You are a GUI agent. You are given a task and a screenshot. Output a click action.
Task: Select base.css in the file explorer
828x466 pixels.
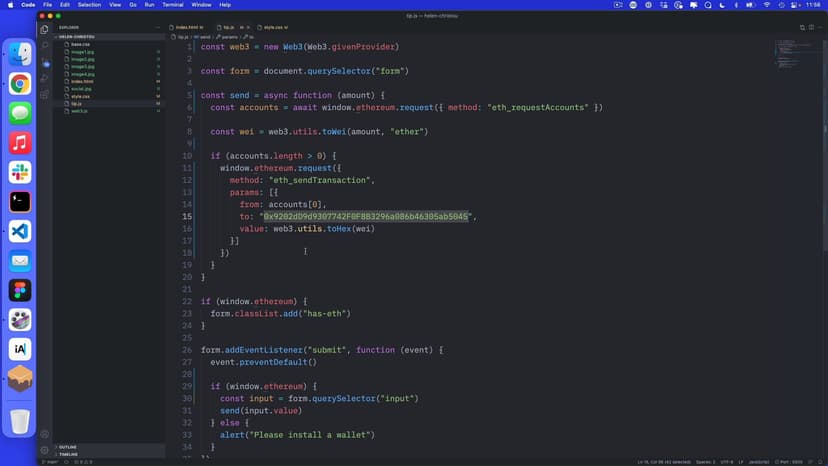click(x=80, y=44)
